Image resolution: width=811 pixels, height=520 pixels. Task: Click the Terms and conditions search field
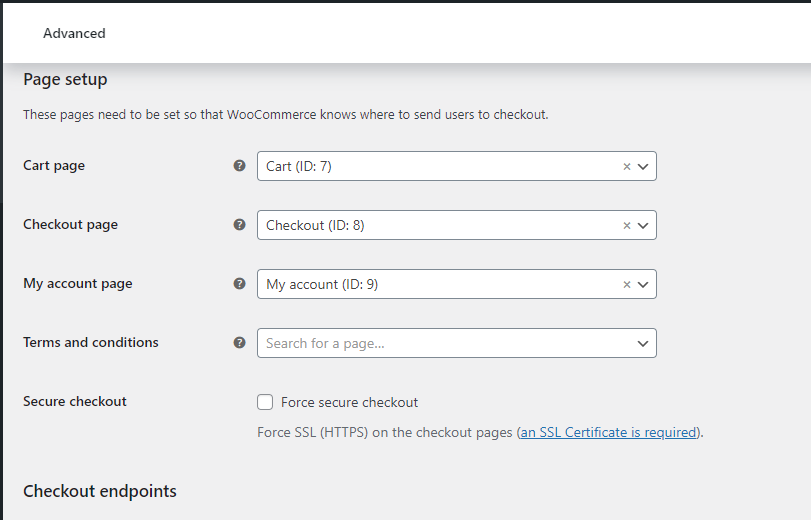click(x=440, y=344)
